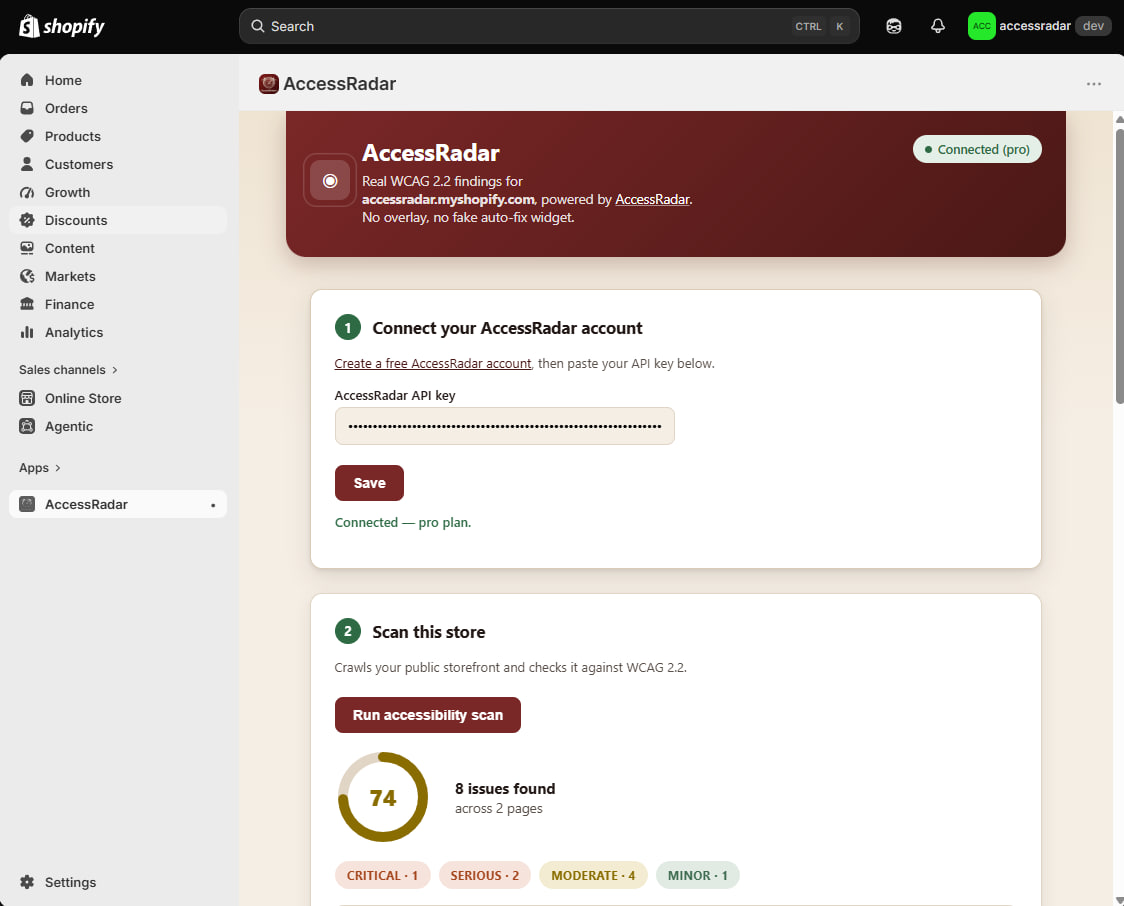Open the Settings gear icon
The image size is (1124, 906).
pyautogui.click(x=27, y=882)
